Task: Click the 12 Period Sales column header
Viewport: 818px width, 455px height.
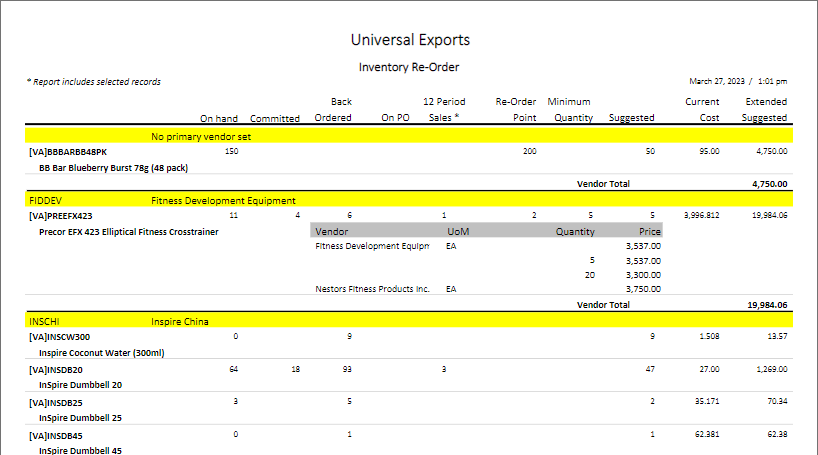Action: (444, 110)
